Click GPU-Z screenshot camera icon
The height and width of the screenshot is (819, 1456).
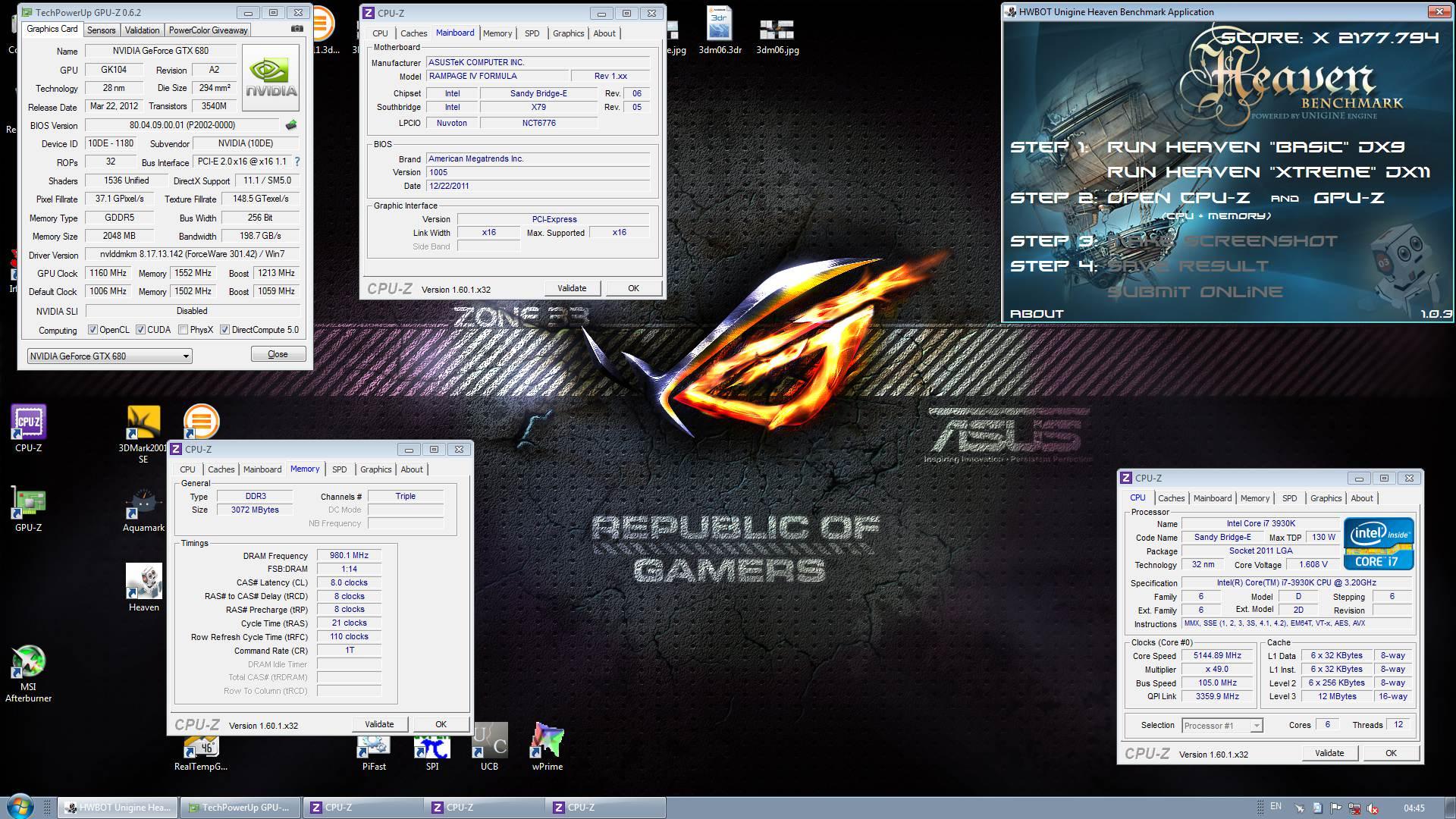(297, 29)
